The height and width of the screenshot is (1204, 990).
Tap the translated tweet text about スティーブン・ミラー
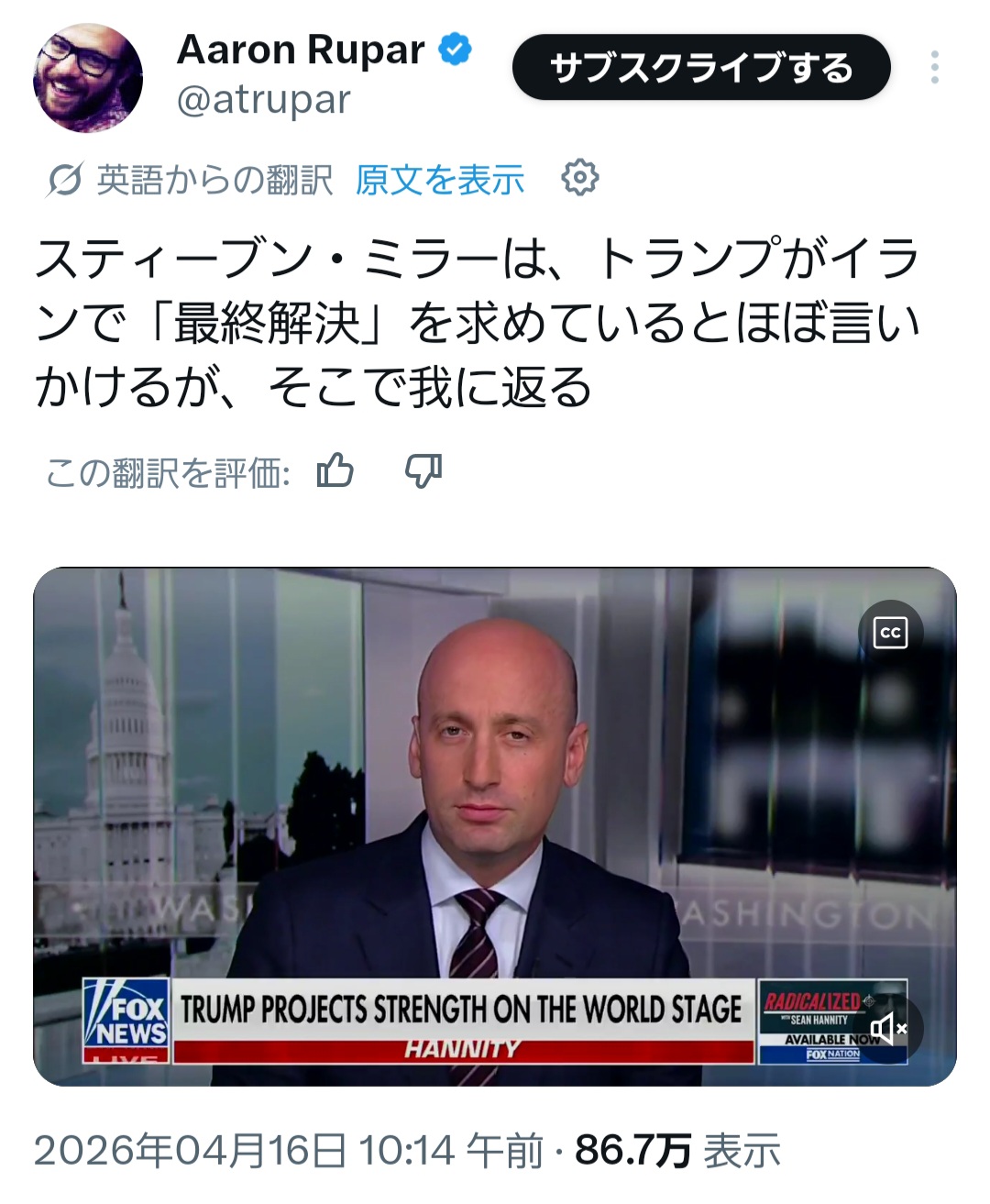(x=477, y=323)
